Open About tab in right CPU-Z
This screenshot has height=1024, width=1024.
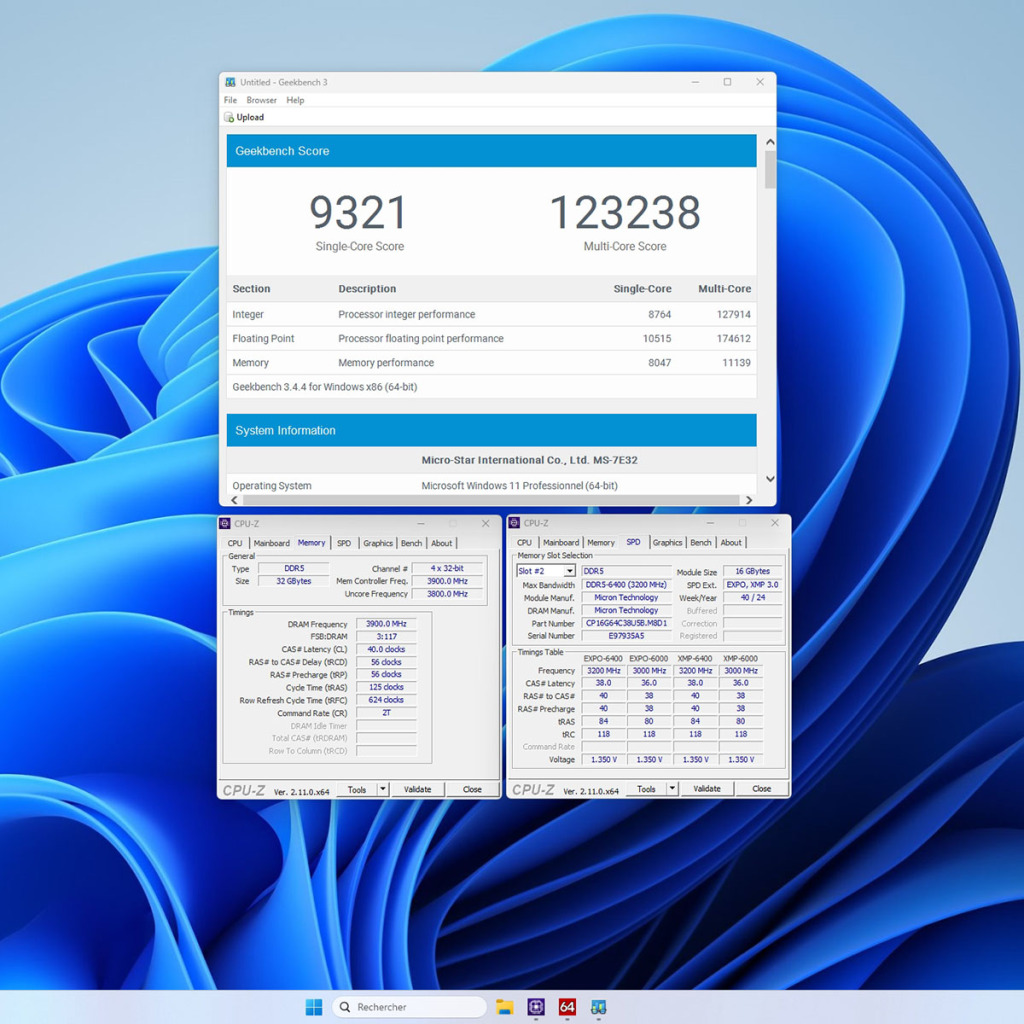pos(731,543)
